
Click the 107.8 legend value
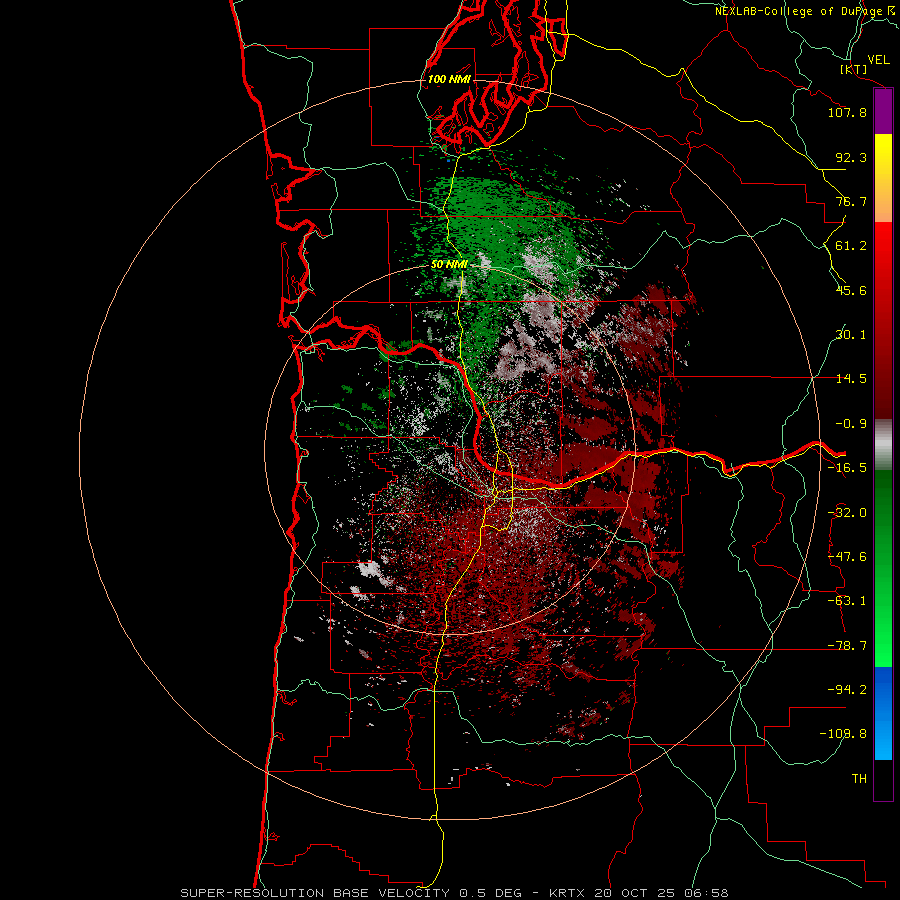[847, 112]
